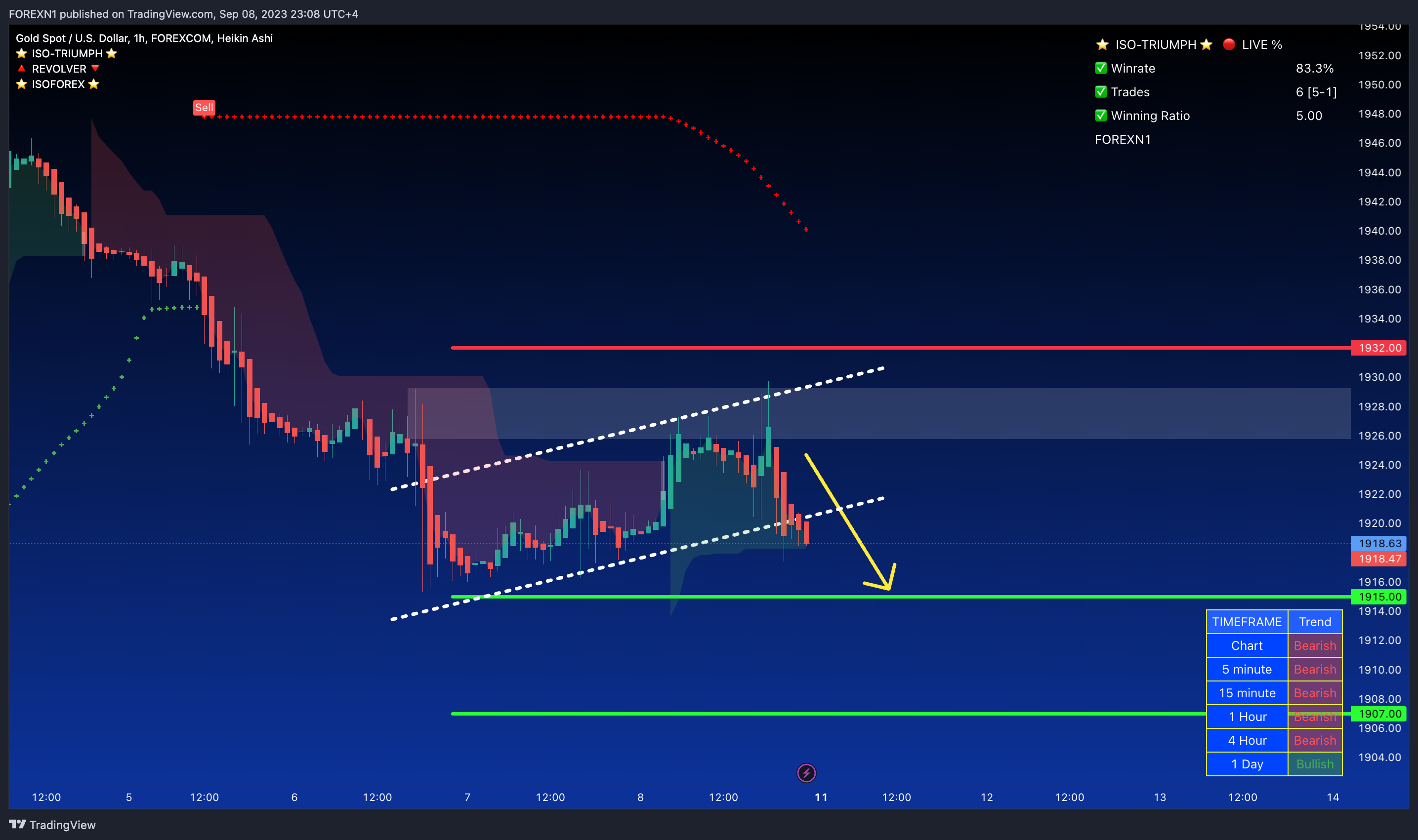Image resolution: width=1418 pixels, height=840 pixels.
Task: Click the red Sell signal label
Action: coord(204,108)
